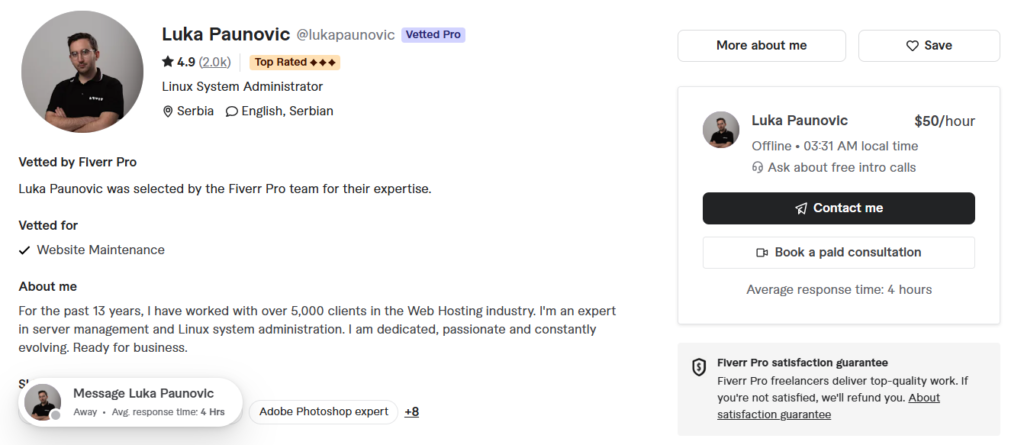Open About satisfaction guarantee link
This screenshot has height=445, width=1024.
click(828, 406)
